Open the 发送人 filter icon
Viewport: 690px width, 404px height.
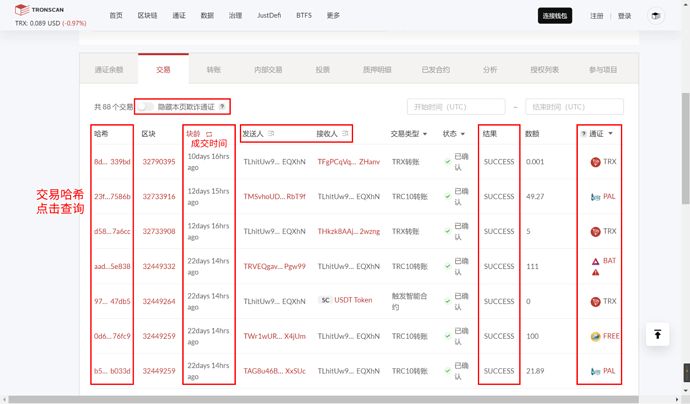[271, 133]
